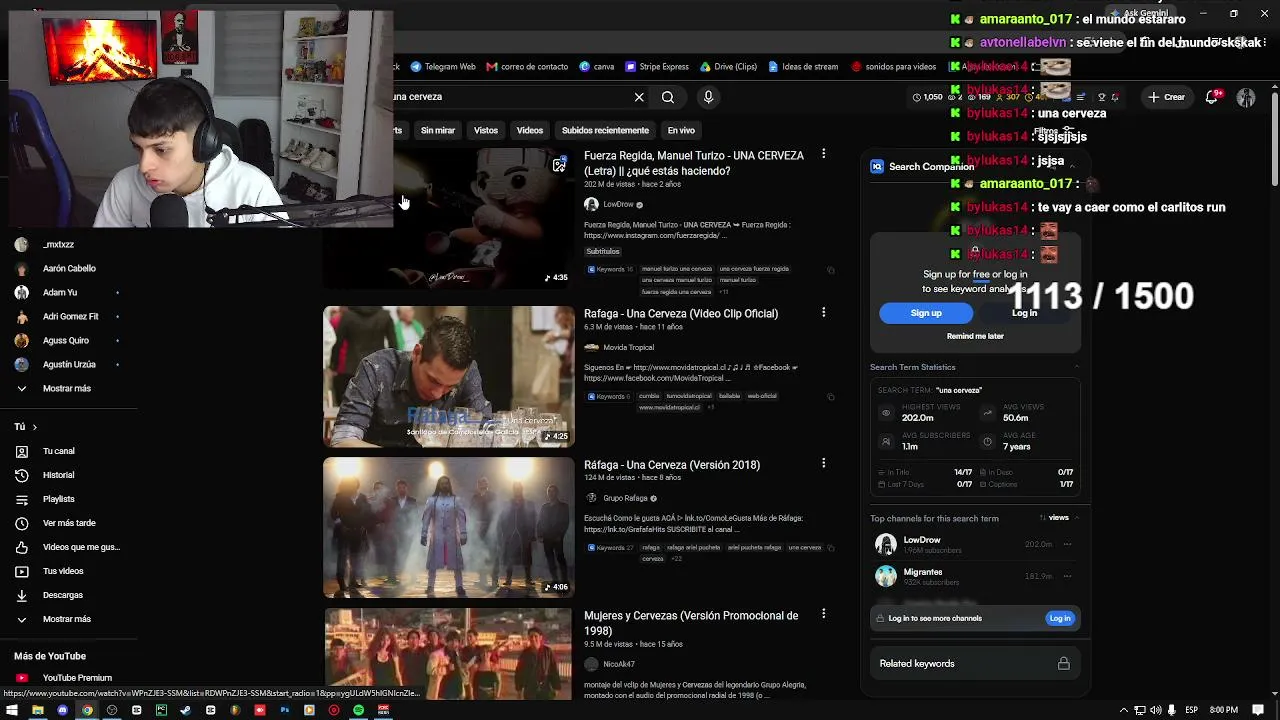The width and height of the screenshot is (1280, 720).
Task: Click Remind me later
Action: (x=975, y=336)
